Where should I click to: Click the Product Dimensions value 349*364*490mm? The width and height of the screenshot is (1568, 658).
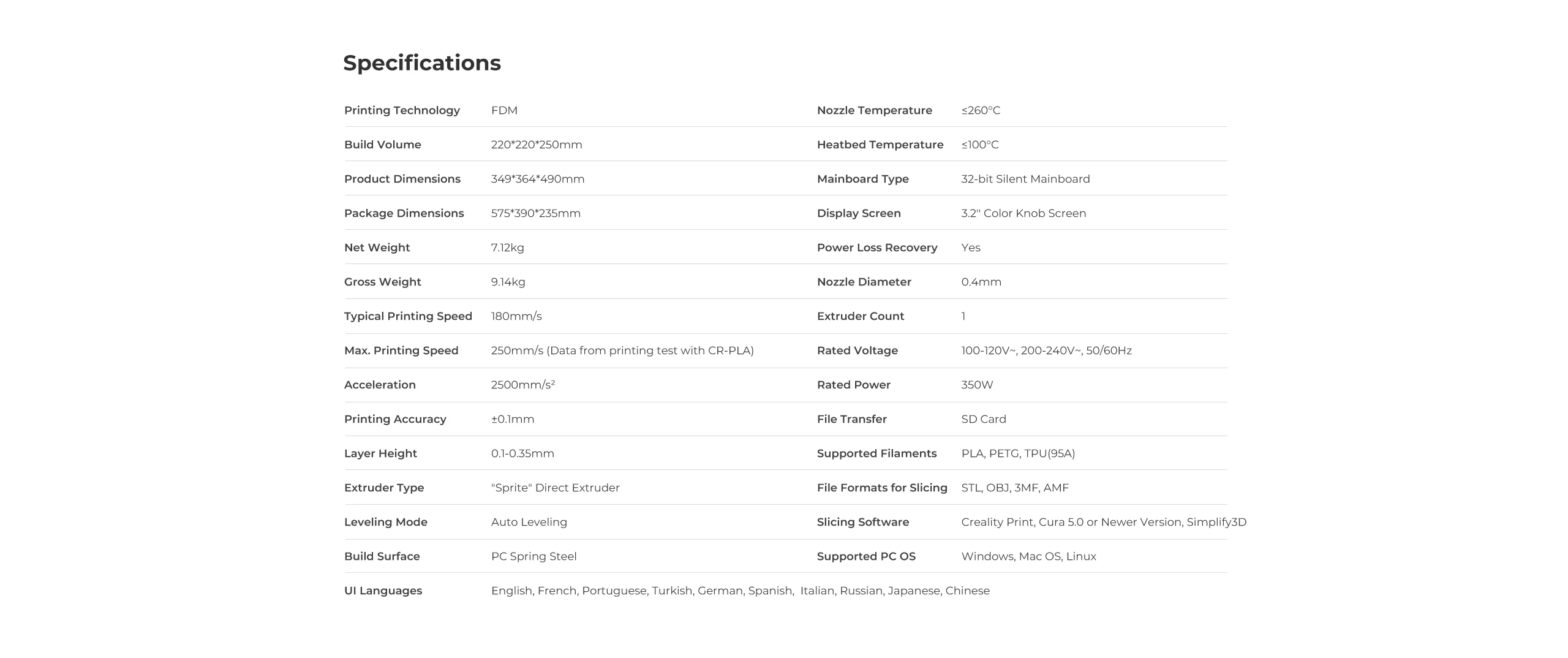538,179
